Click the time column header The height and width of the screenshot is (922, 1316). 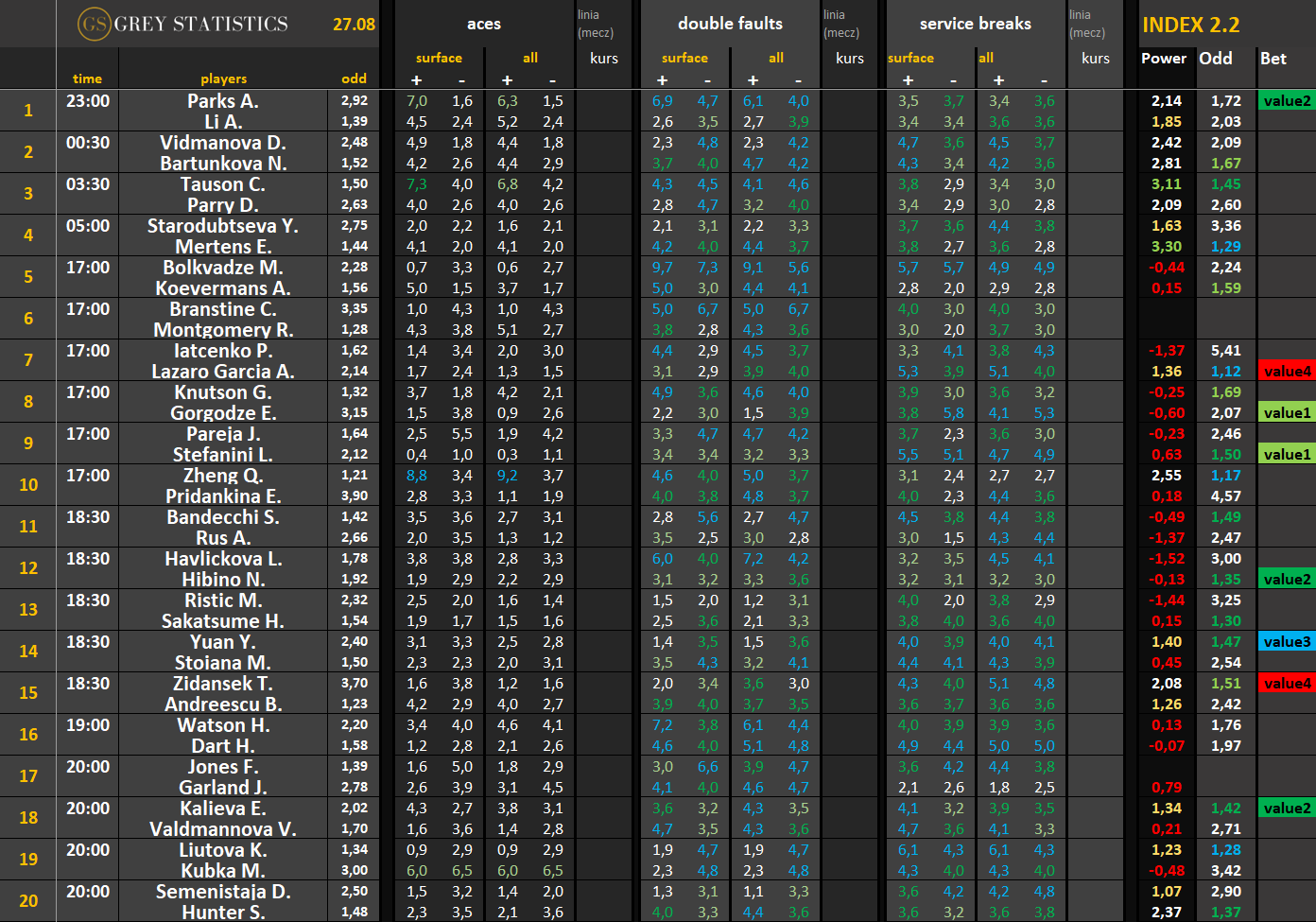(x=87, y=78)
